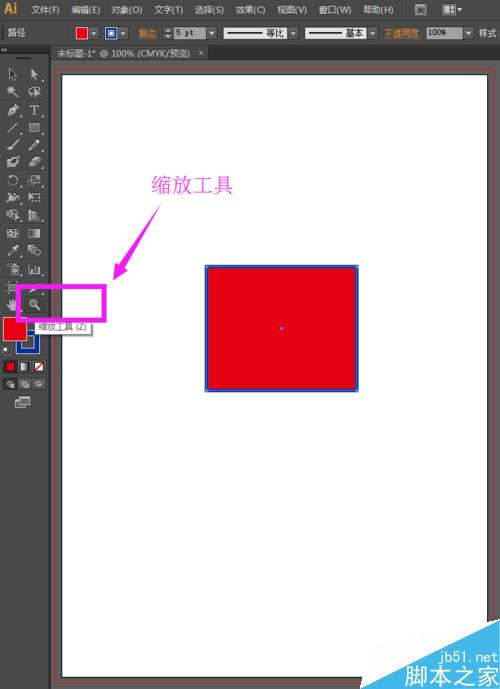Enable Draw Inside mode

[x=39, y=384]
